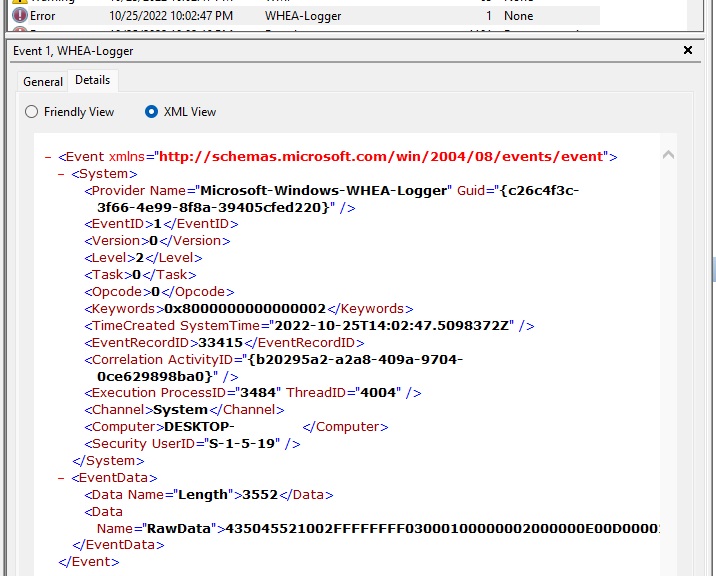Collapse the System XML node
Image resolution: width=716 pixels, height=576 pixels.
62,174
